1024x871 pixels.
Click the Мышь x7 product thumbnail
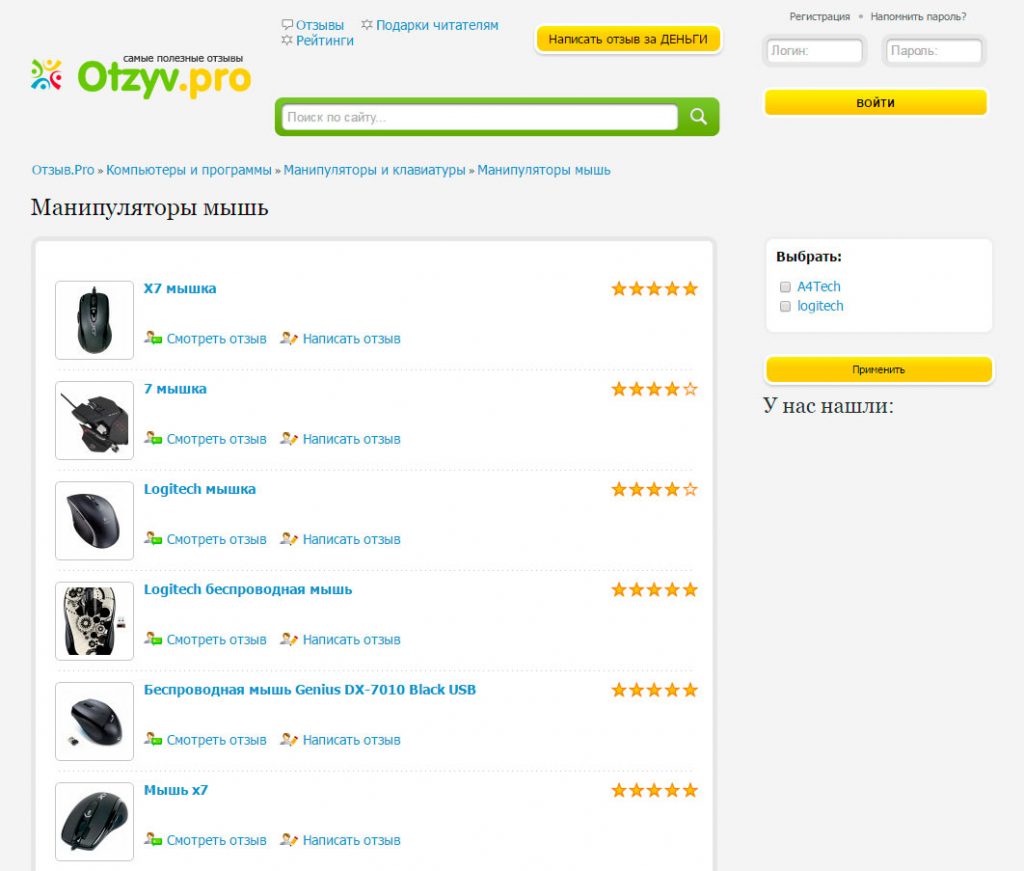94,821
